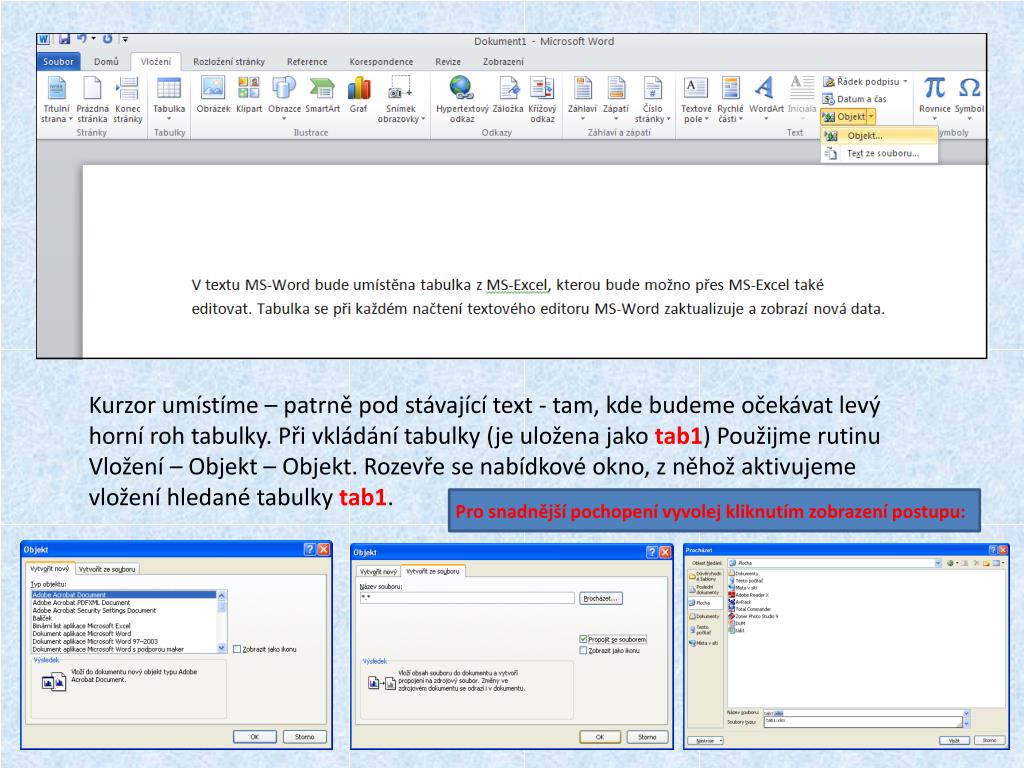
Task: Open the Zápatí footer gallery
Action: (615, 98)
